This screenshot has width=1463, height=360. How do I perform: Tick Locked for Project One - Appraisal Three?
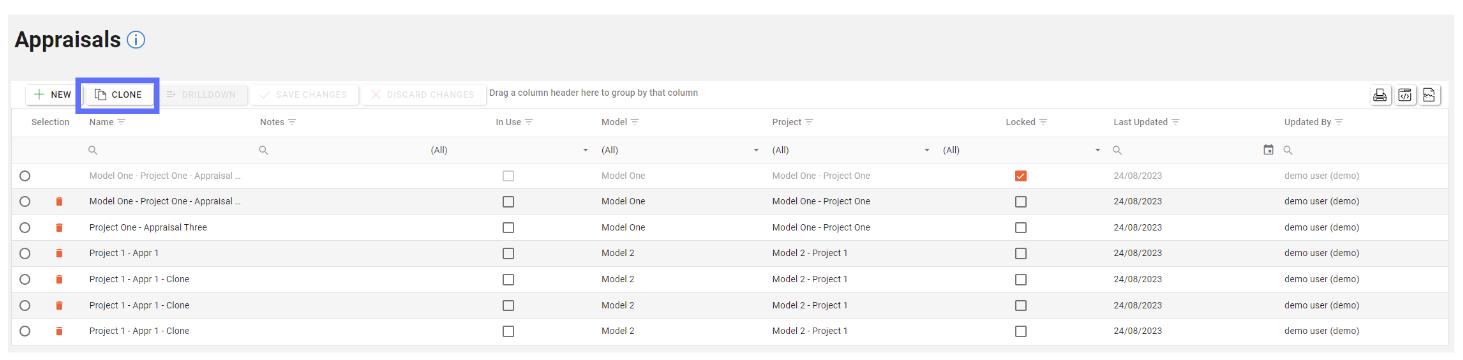1020,227
